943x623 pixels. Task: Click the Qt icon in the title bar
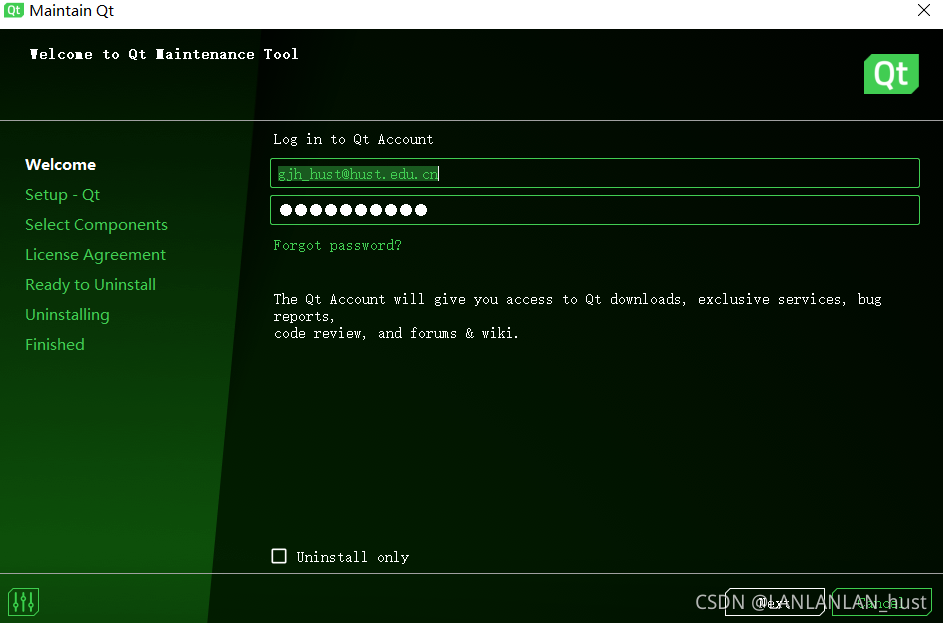tap(13, 10)
